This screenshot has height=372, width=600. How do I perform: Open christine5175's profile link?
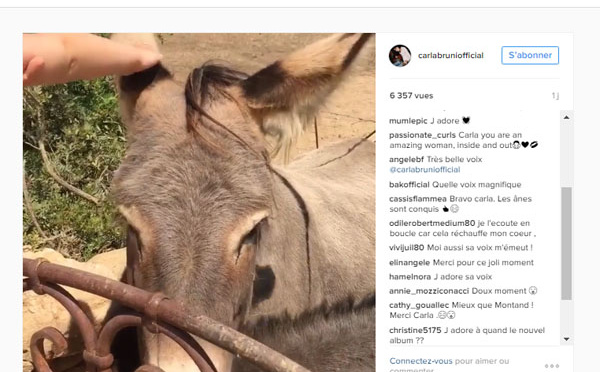coord(415,330)
